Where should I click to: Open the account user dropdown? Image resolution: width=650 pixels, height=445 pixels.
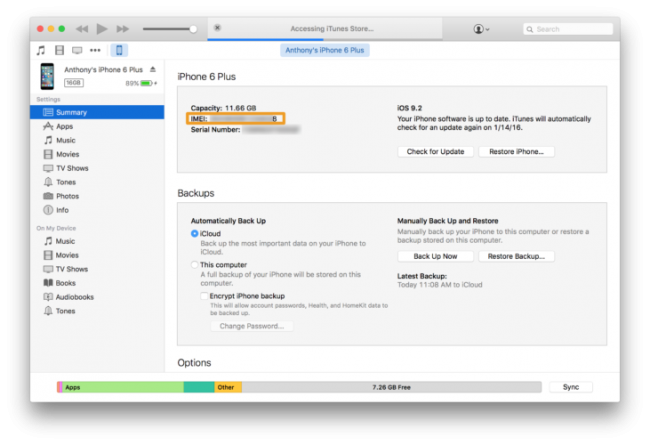click(x=480, y=29)
